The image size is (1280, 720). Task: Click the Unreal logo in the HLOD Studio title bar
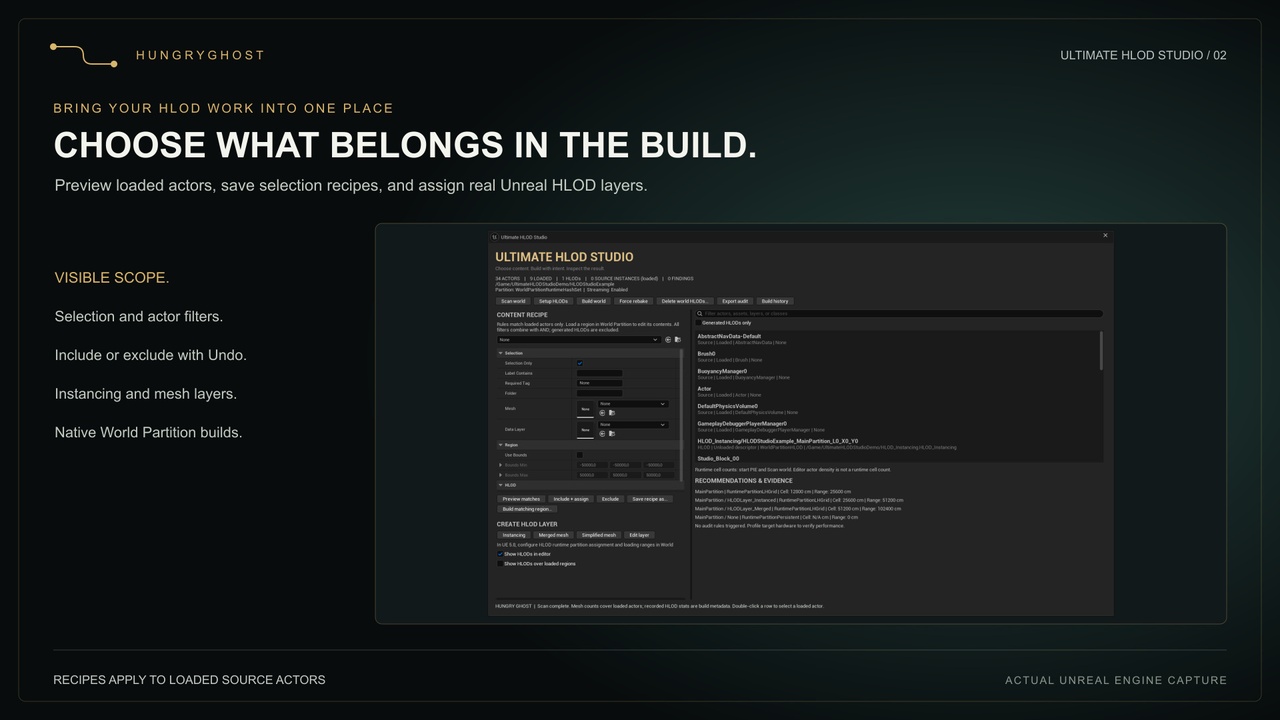(x=494, y=237)
